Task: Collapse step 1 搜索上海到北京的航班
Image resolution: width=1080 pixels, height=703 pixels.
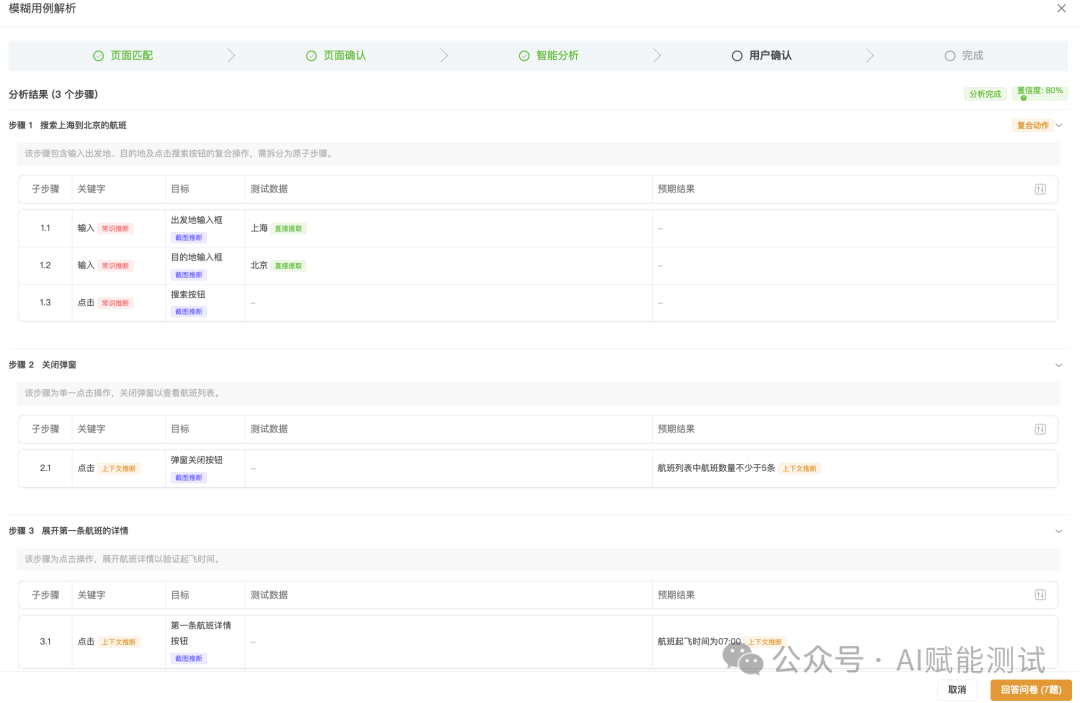Action: point(1059,126)
